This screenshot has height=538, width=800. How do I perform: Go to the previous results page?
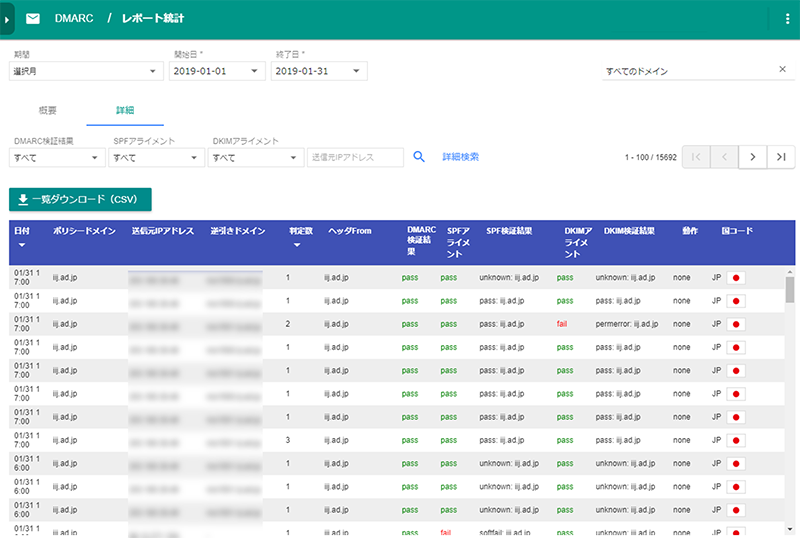tap(723, 157)
